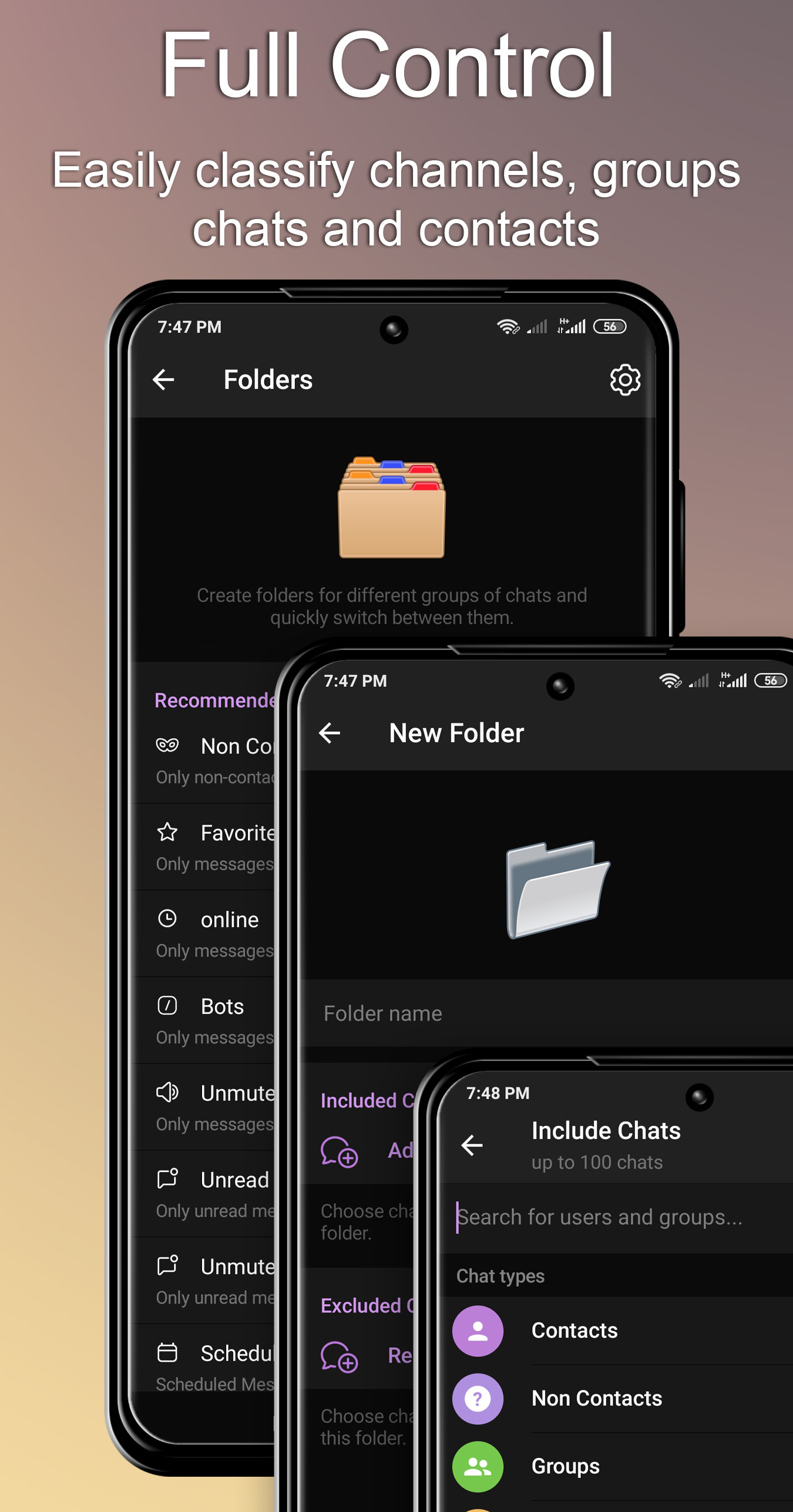Focus the Folder name field
This screenshot has width=793, height=1512.
click(x=546, y=1013)
